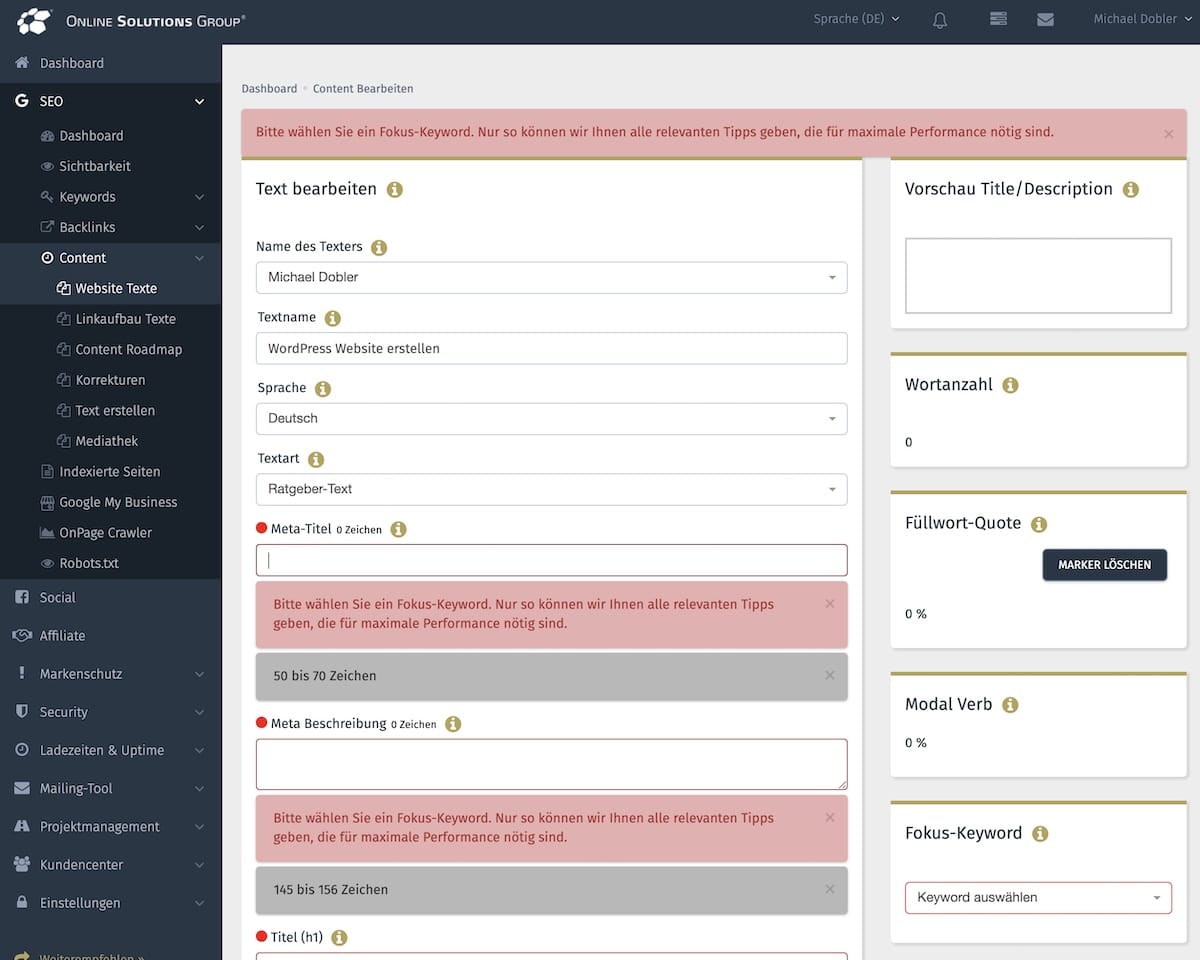Click the info icon beside Meta-Titel

pyautogui.click(x=398, y=529)
